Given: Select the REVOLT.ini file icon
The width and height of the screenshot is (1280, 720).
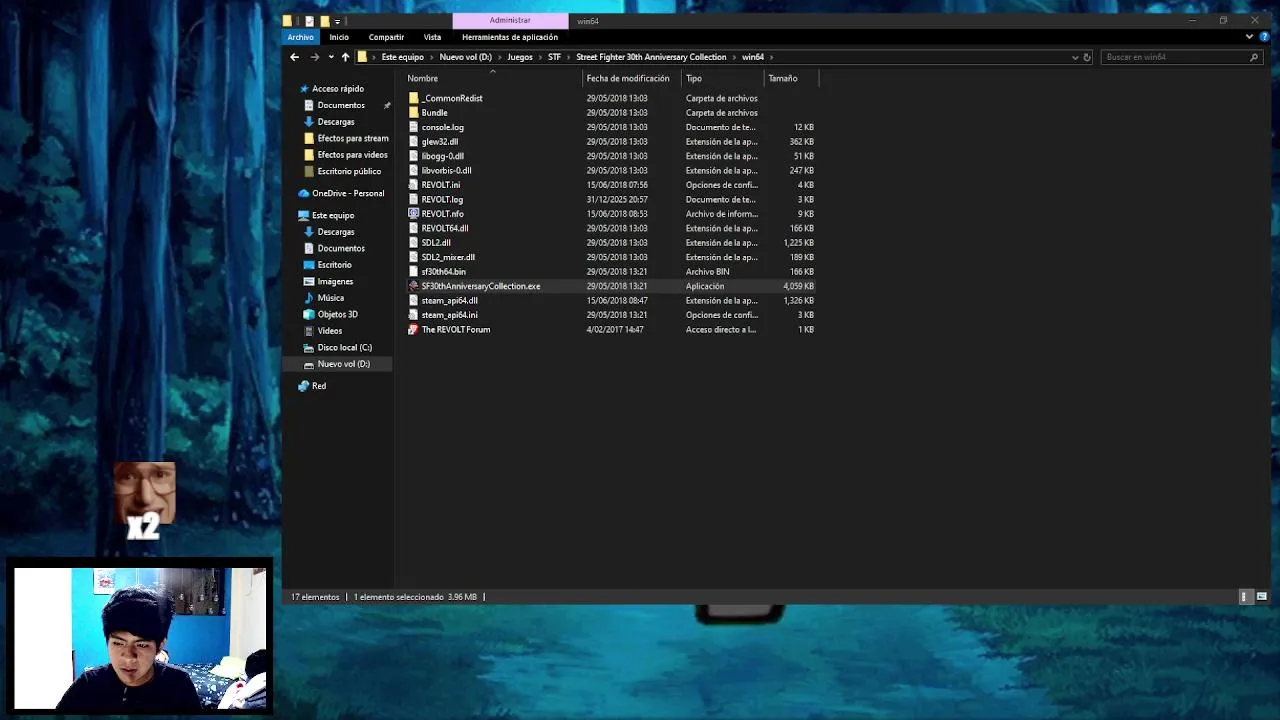Looking at the screenshot, I should pos(414,185).
